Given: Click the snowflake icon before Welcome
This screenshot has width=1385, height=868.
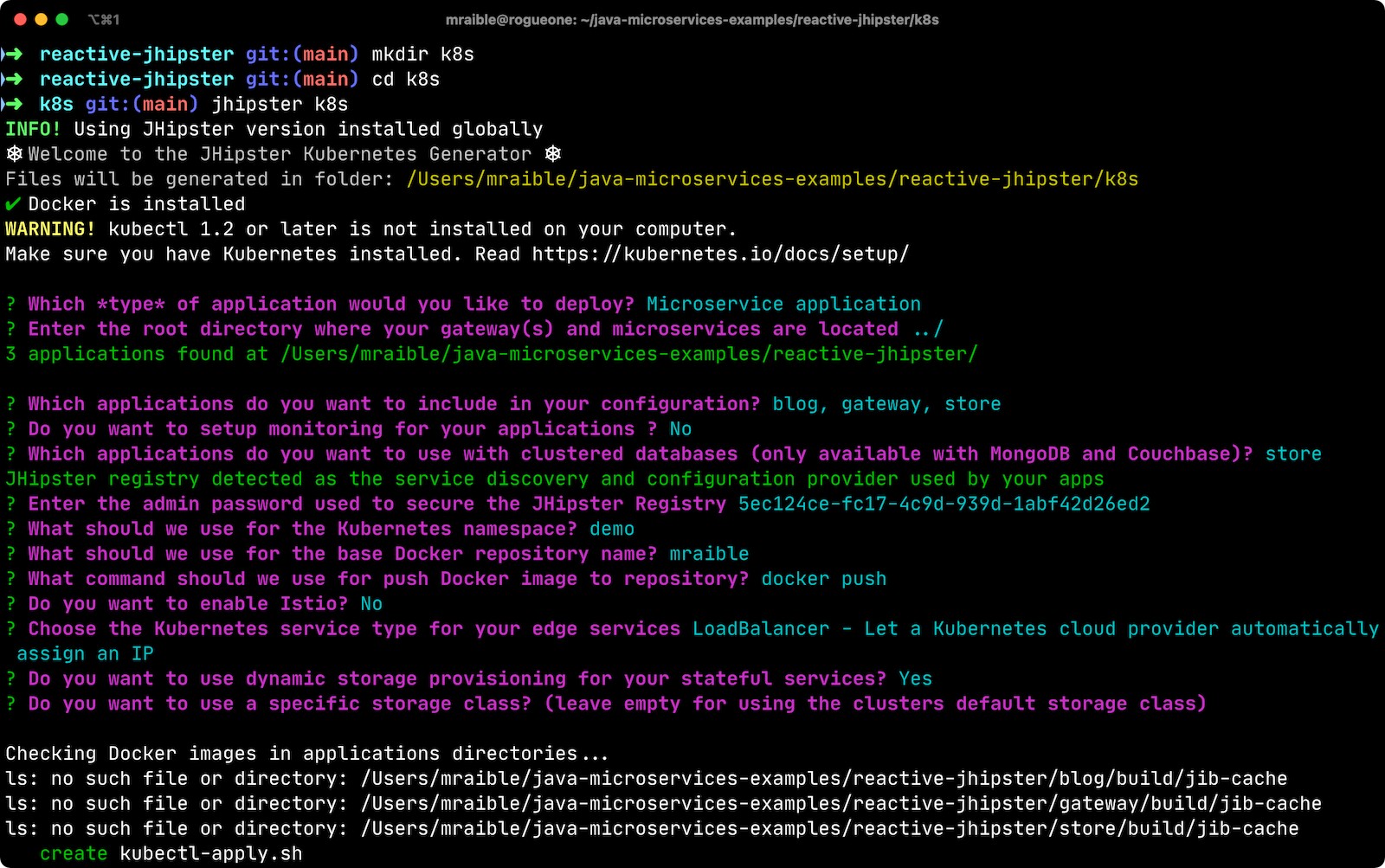Looking at the screenshot, I should (x=14, y=154).
